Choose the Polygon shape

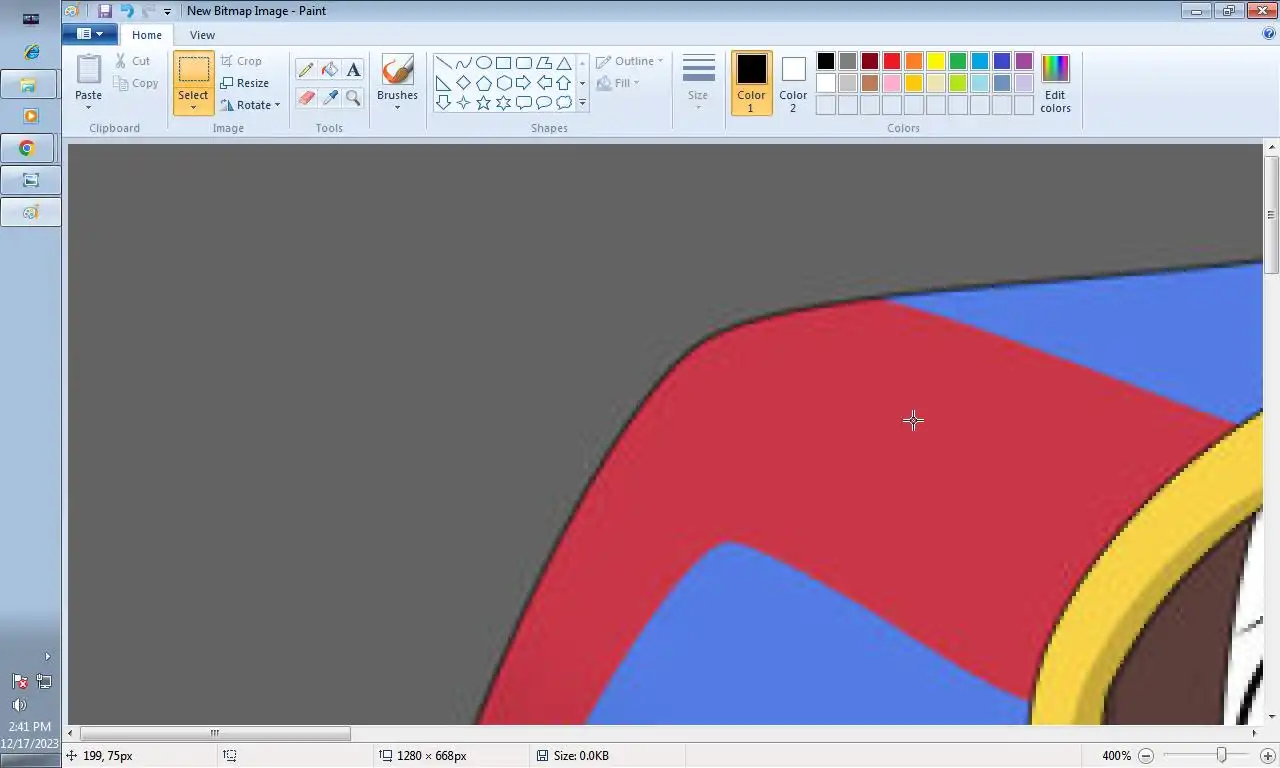[543, 63]
